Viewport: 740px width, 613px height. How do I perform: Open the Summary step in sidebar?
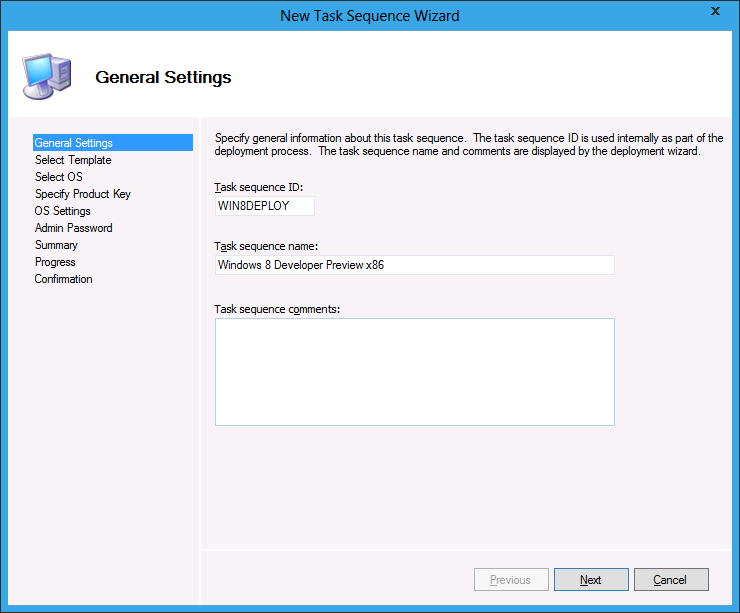[x=56, y=245]
